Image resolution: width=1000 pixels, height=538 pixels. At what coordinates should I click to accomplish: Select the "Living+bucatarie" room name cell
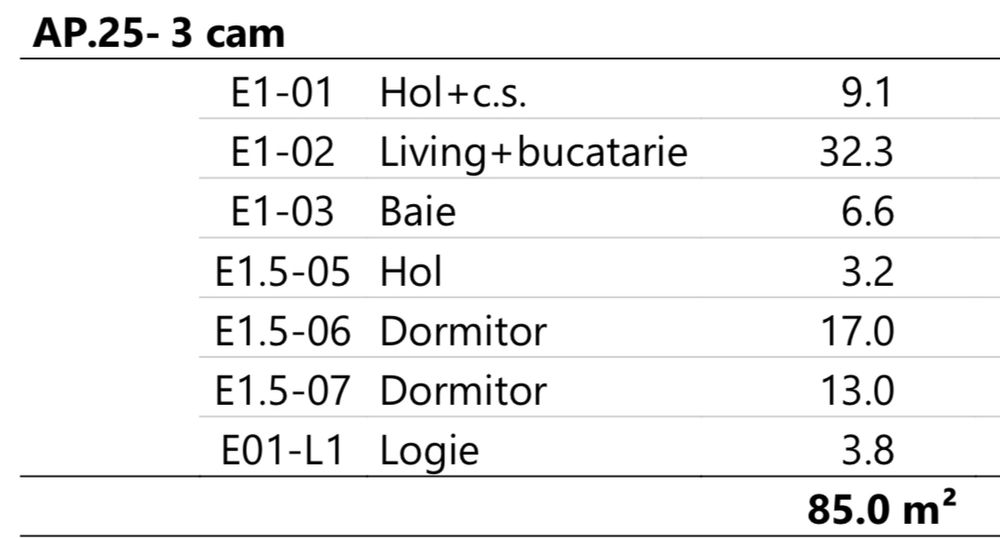[x=533, y=152]
